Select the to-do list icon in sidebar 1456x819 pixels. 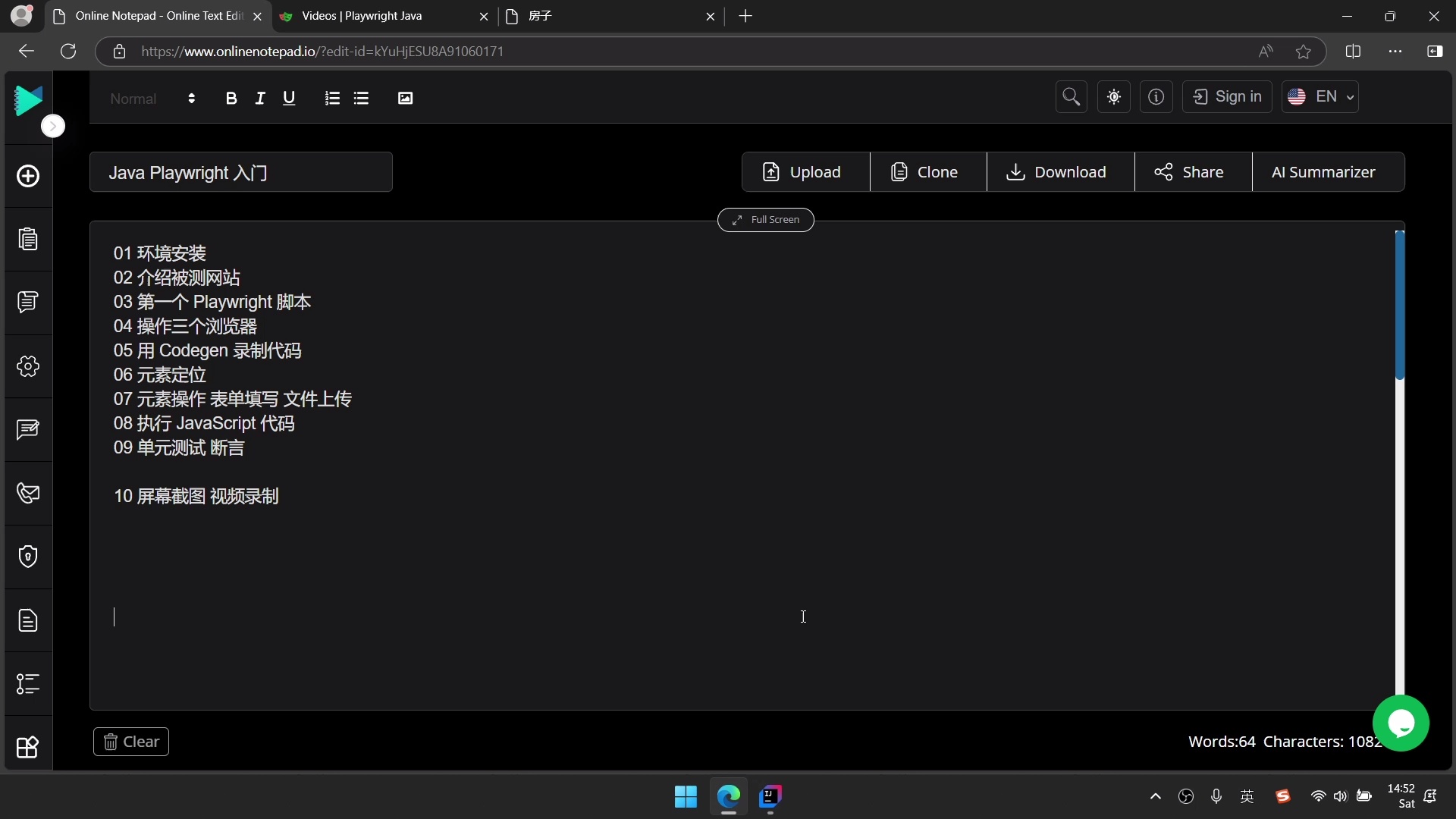pyautogui.click(x=28, y=685)
